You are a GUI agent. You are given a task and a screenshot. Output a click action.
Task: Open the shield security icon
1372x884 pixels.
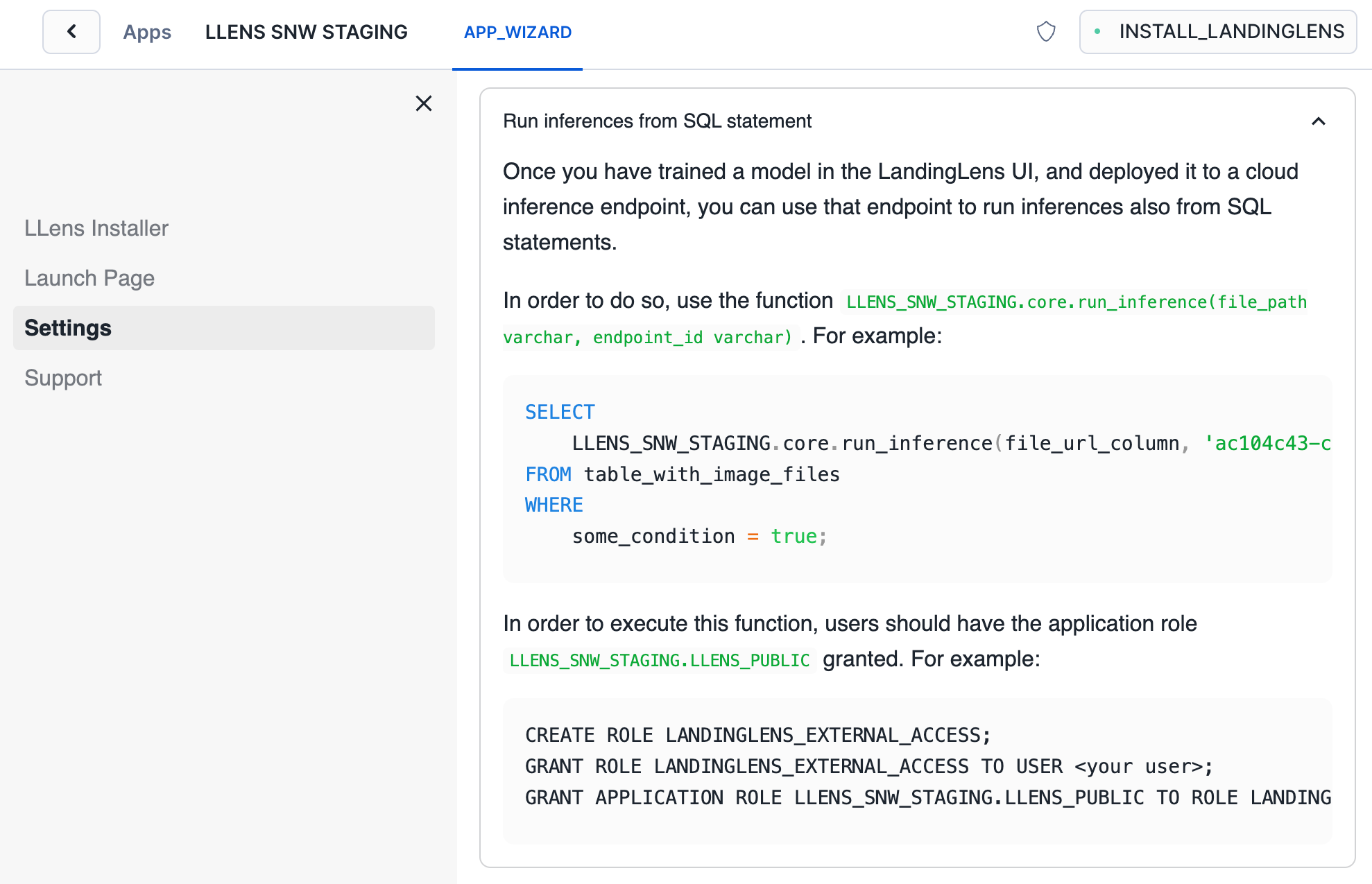[1046, 32]
